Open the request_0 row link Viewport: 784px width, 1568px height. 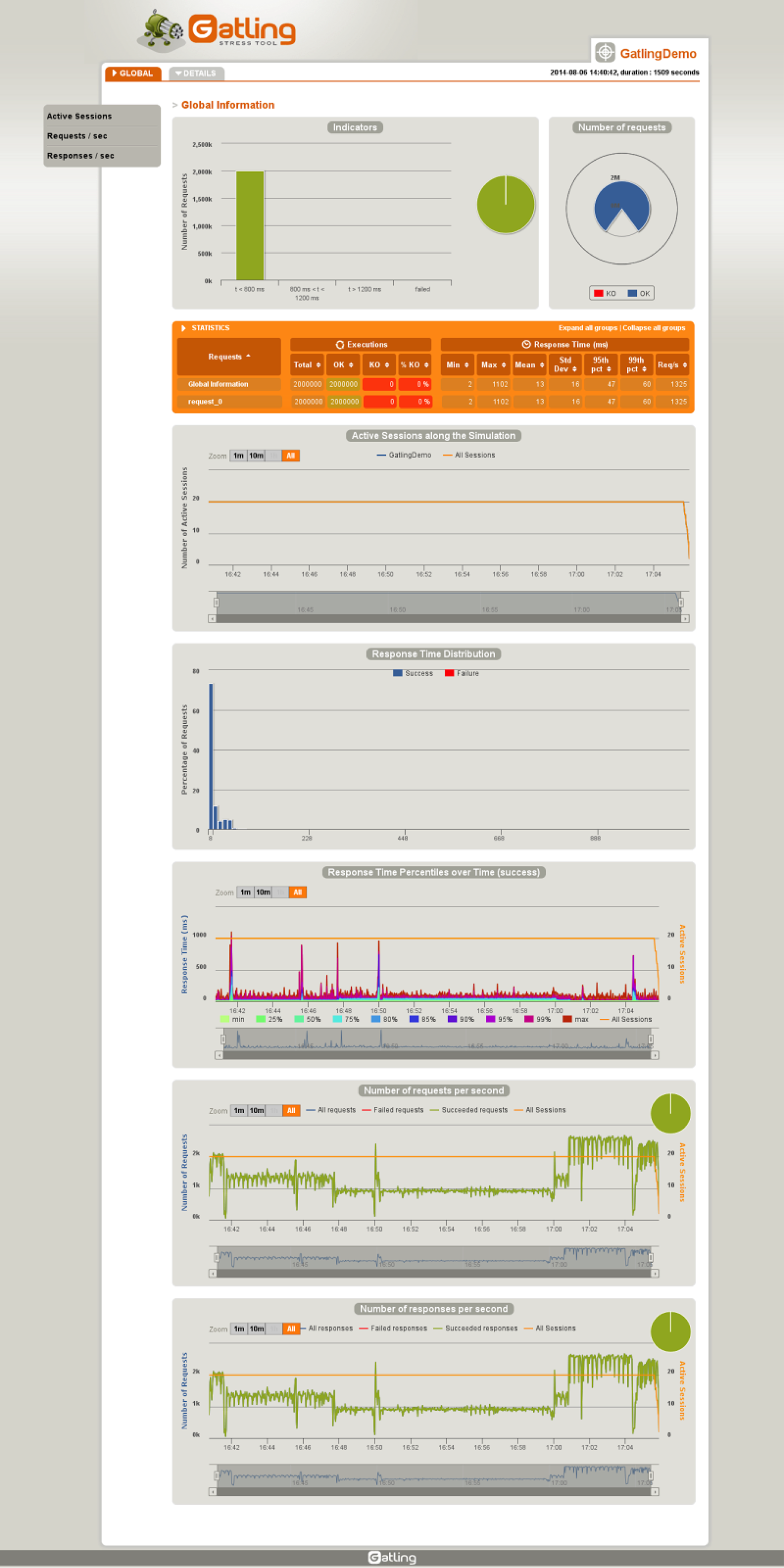pyautogui.click(x=205, y=402)
